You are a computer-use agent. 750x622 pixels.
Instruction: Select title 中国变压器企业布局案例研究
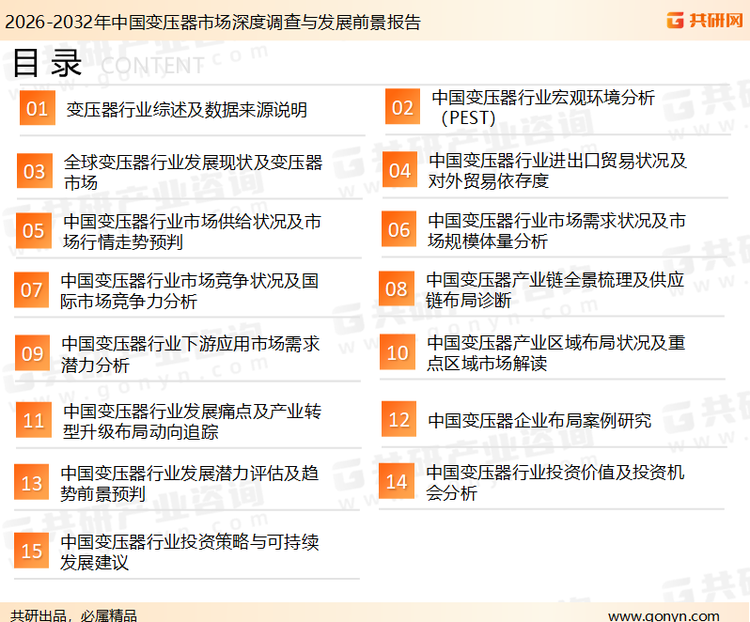click(x=540, y=421)
